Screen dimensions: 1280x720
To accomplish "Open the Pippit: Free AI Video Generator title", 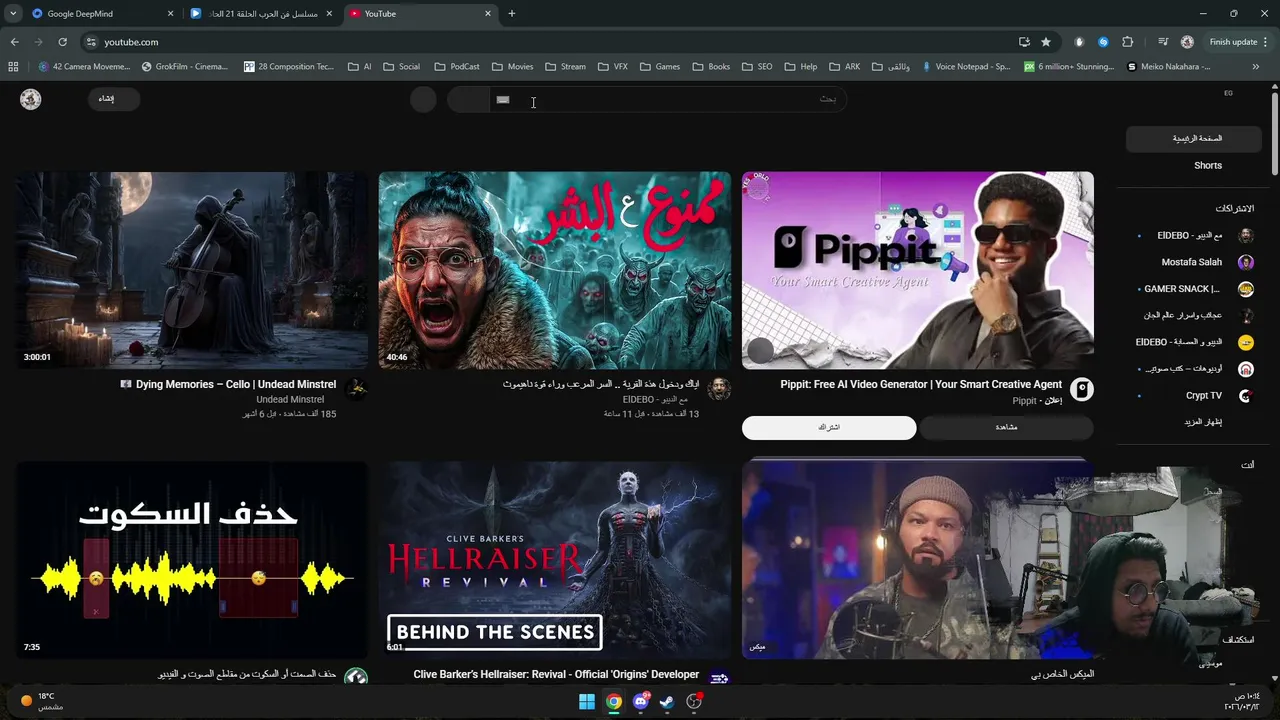I will click(x=921, y=384).
